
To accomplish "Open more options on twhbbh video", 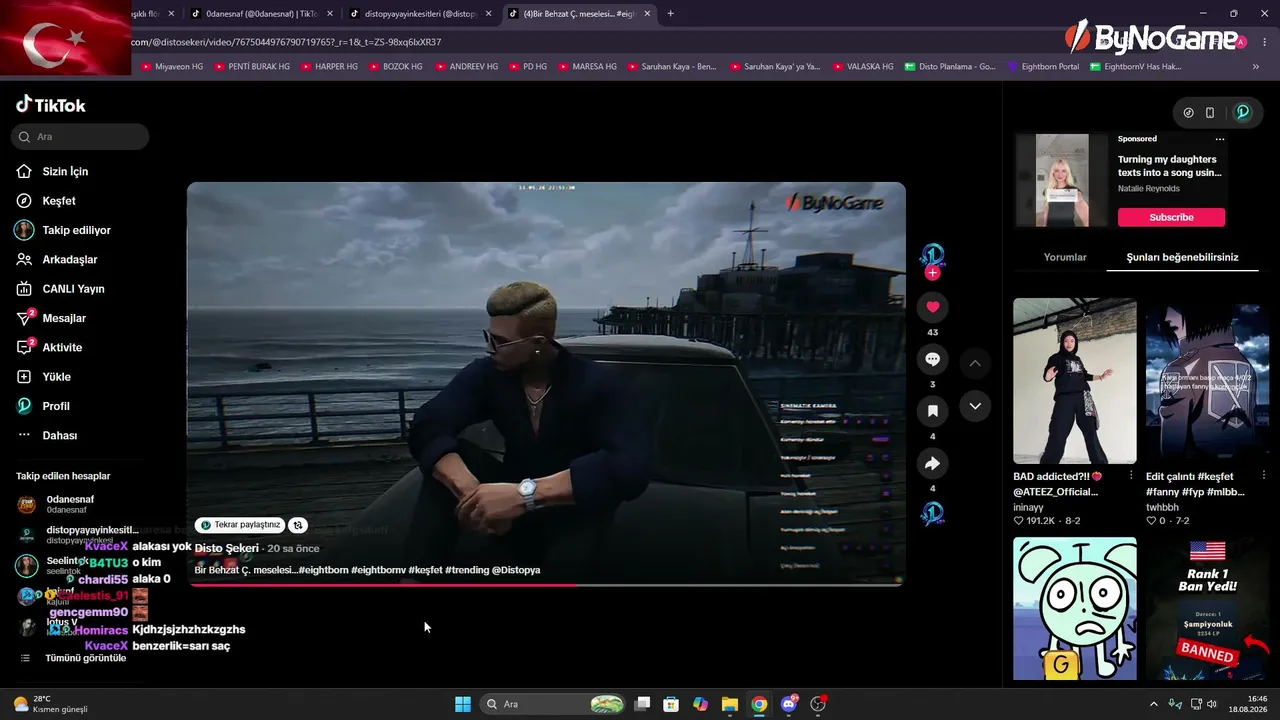I will 1264,476.
